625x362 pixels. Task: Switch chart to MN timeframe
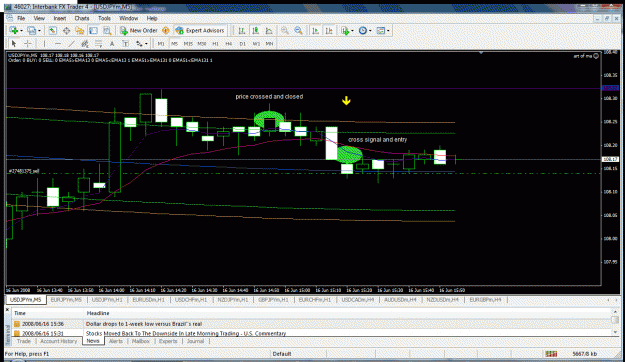(x=270, y=44)
